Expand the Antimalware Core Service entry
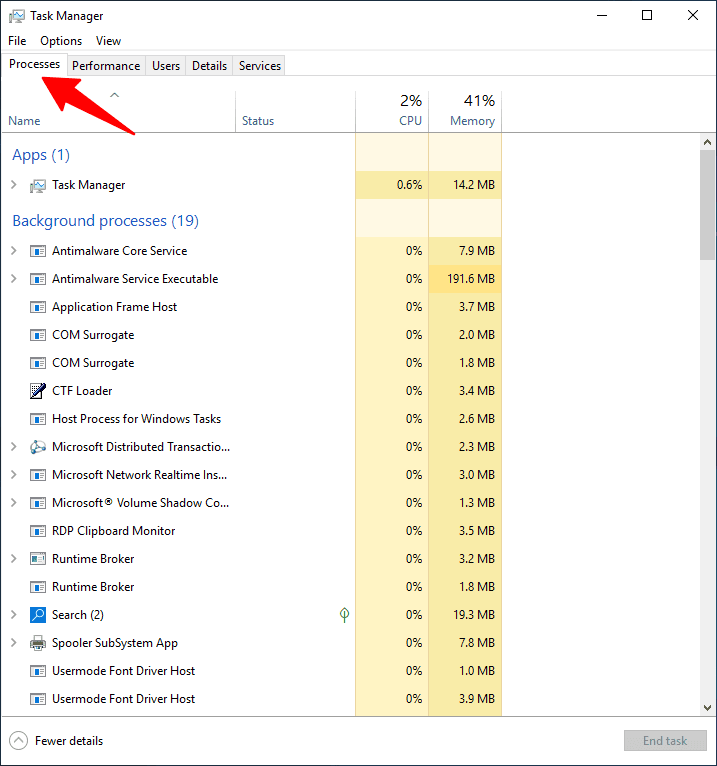Image resolution: width=717 pixels, height=766 pixels. (13, 251)
